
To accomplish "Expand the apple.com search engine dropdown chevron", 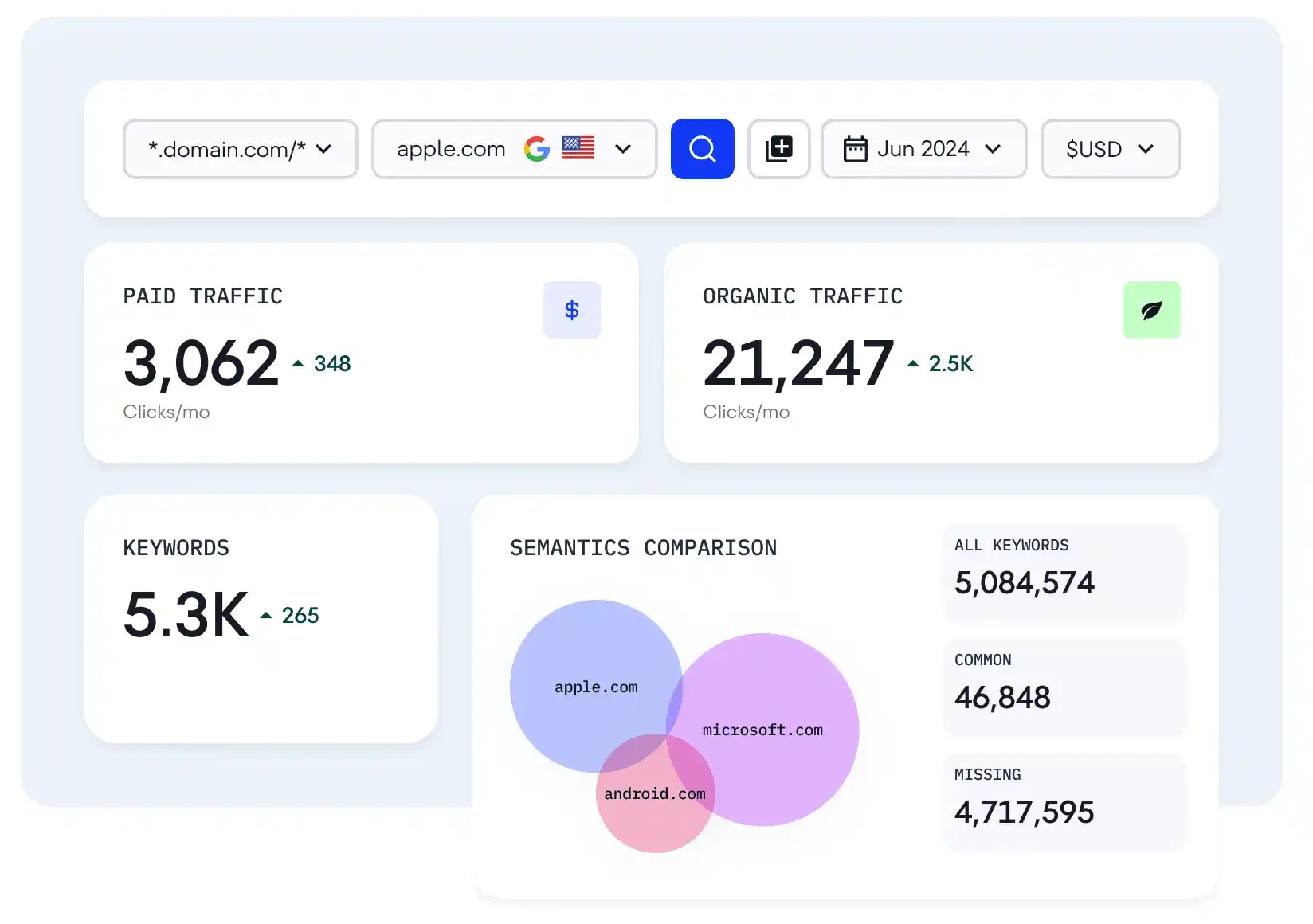I will (x=623, y=149).
